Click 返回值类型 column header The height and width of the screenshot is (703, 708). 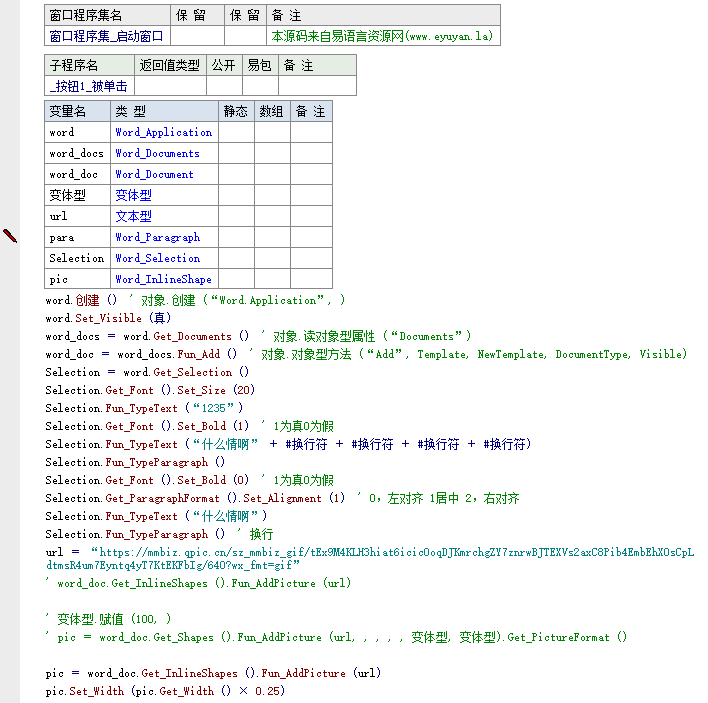(x=170, y=65)
